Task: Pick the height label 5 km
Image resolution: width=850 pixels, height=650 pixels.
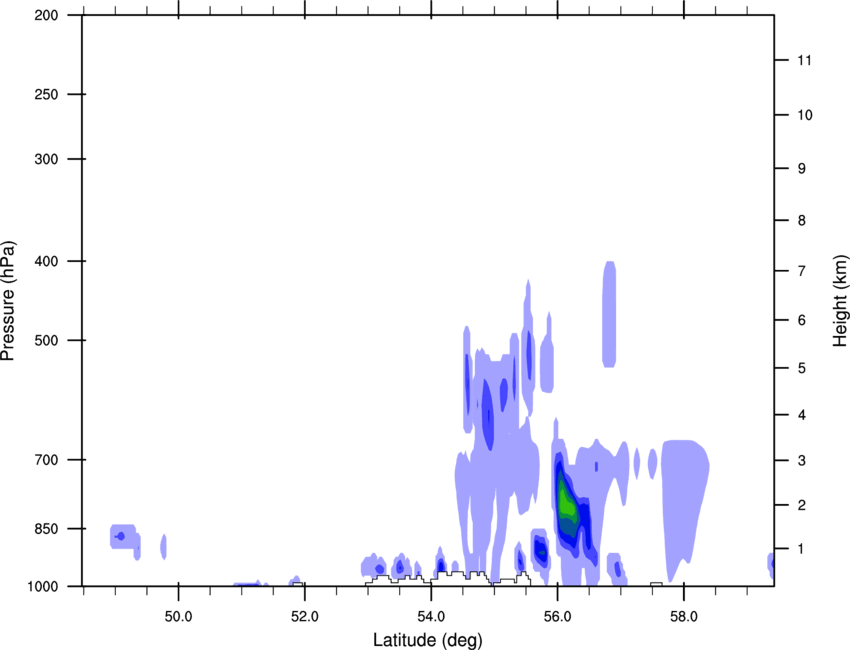Action: point(802,369)
